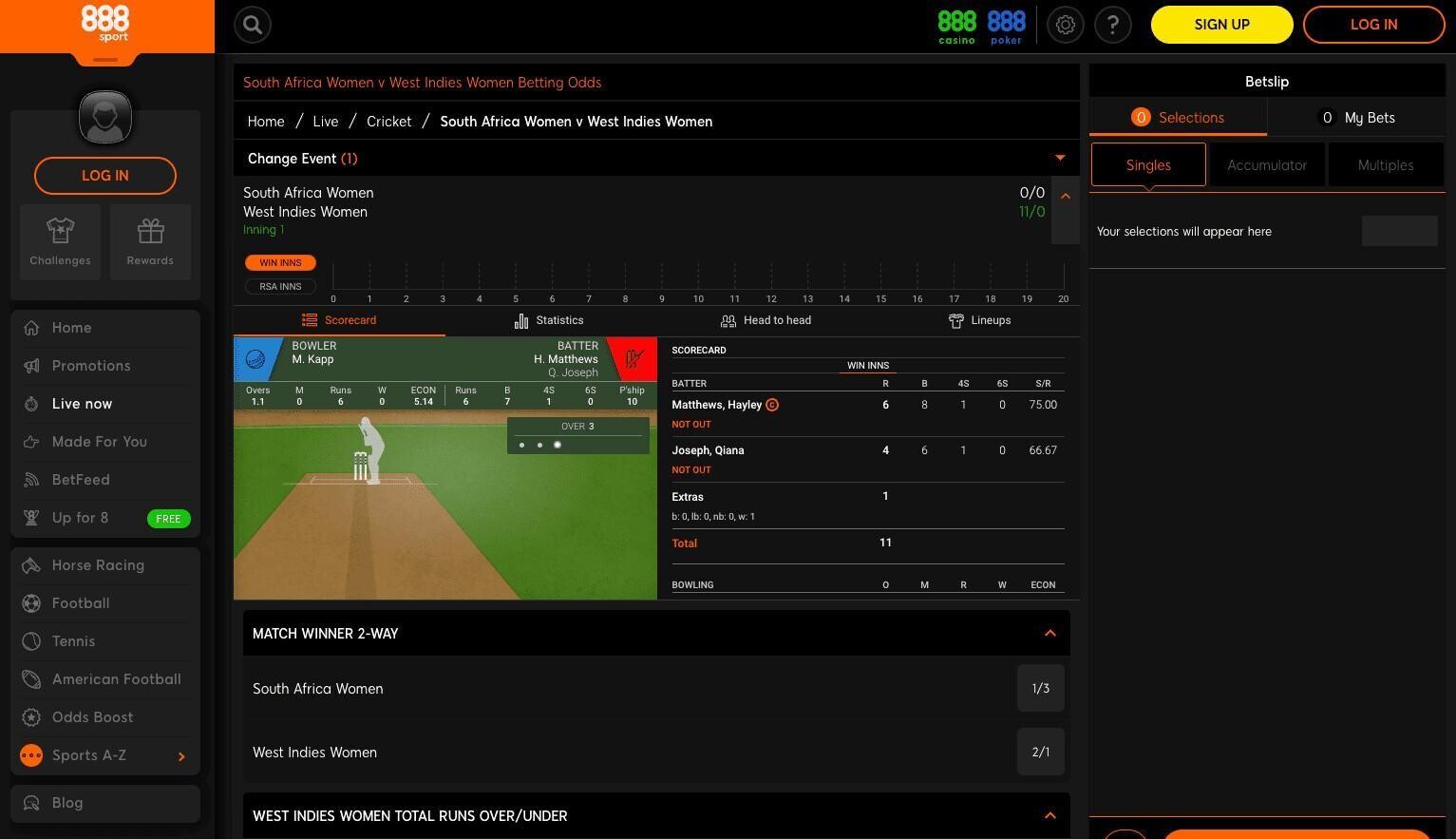Click the Odds Boost icon
The height and width of the screenshot is (839, 1456).
tap(31, 717)
